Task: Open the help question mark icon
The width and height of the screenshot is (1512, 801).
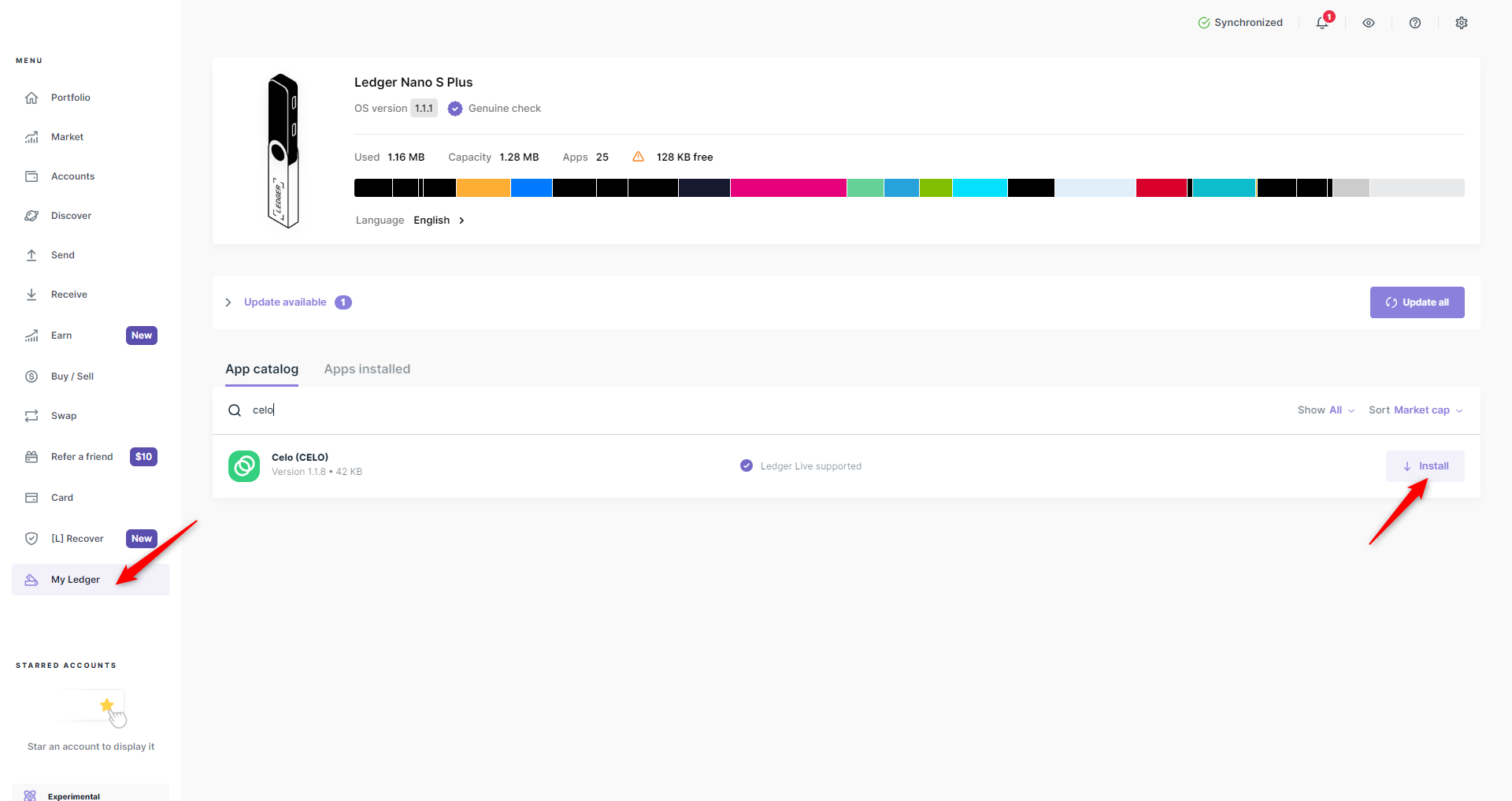Action: (x=1415, y=23)
